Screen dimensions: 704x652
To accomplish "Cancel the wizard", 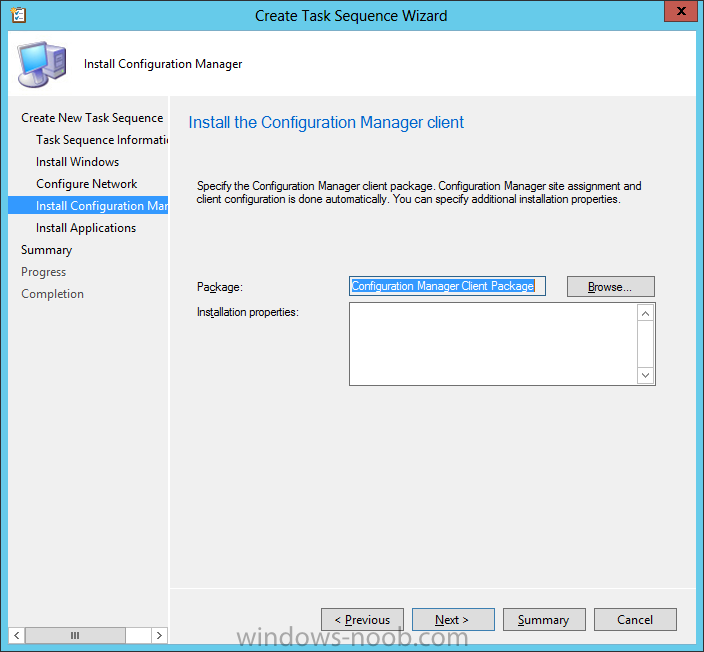I will [x=635, y=620].
